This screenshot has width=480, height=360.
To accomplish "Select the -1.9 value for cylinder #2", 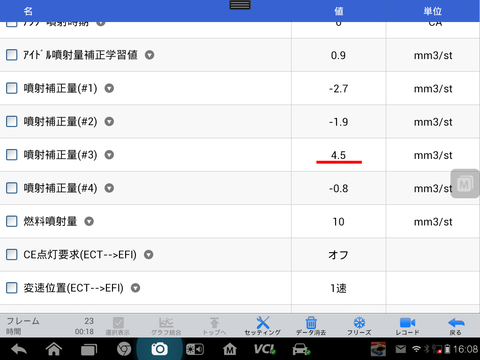I will click(x=338, y=122).
